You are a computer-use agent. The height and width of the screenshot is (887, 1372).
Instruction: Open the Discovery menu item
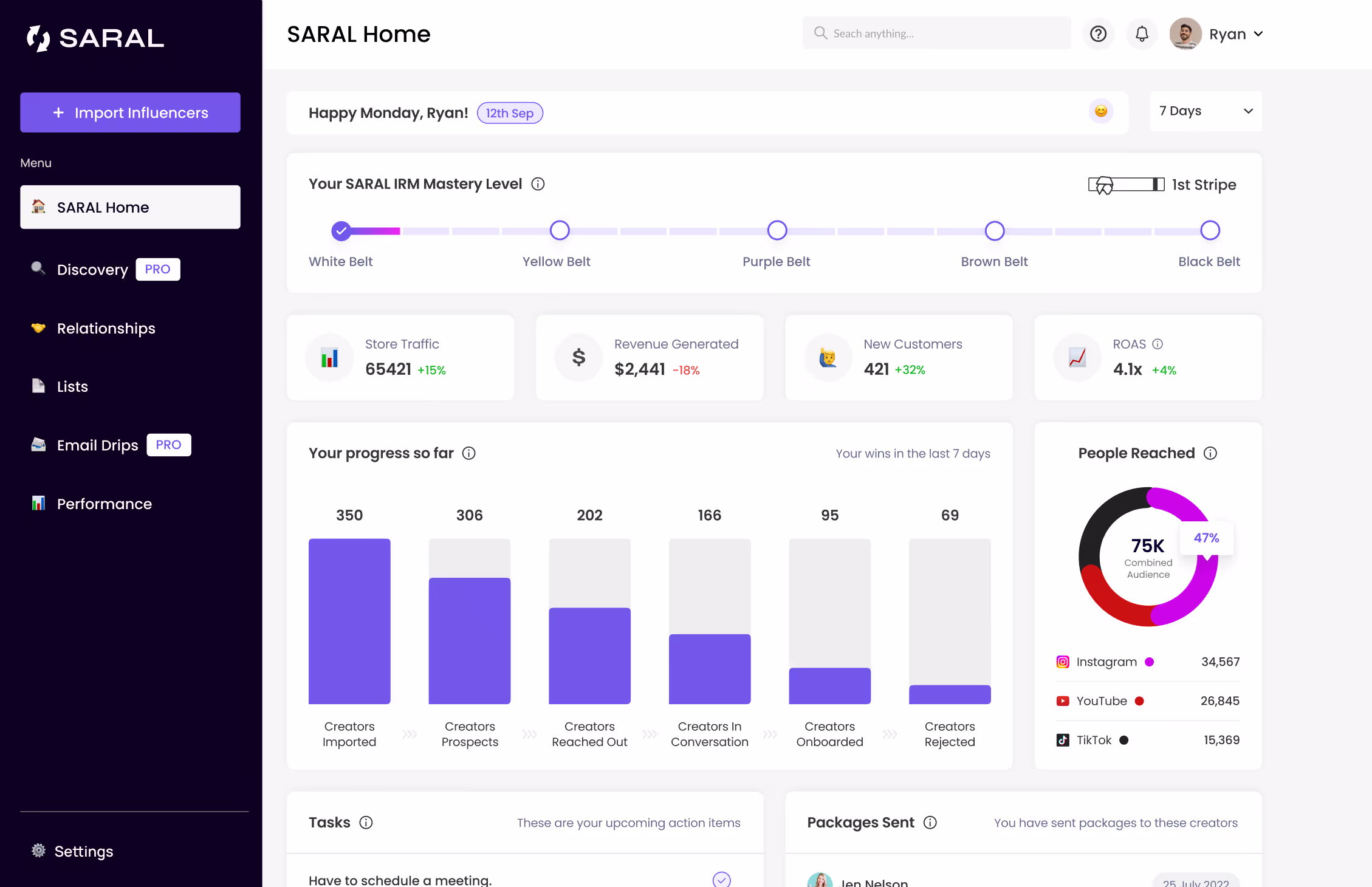pyautogui.click(x=92, y=270)
